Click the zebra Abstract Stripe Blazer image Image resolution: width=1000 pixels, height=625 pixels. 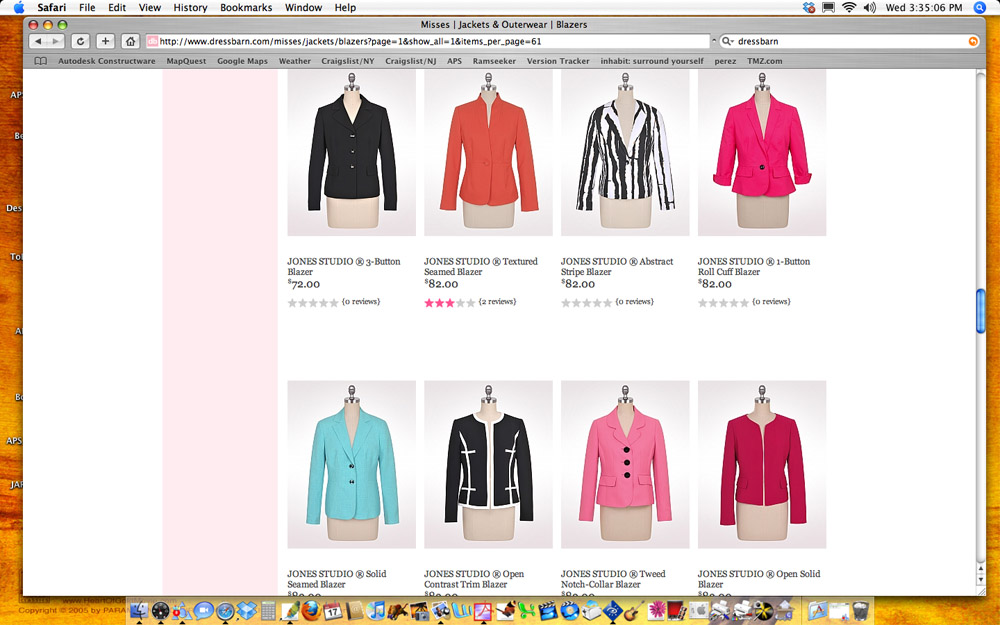[x=625, y=153]
